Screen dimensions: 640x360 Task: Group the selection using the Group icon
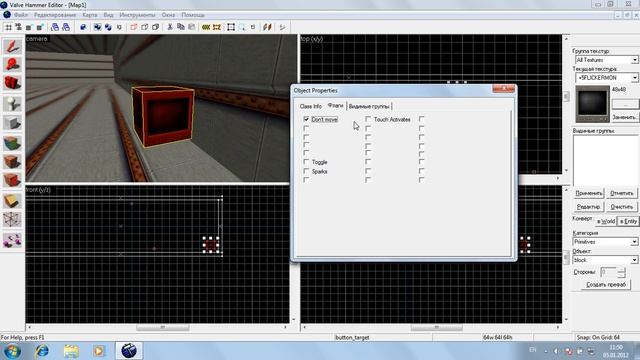[x=98, y=27]
